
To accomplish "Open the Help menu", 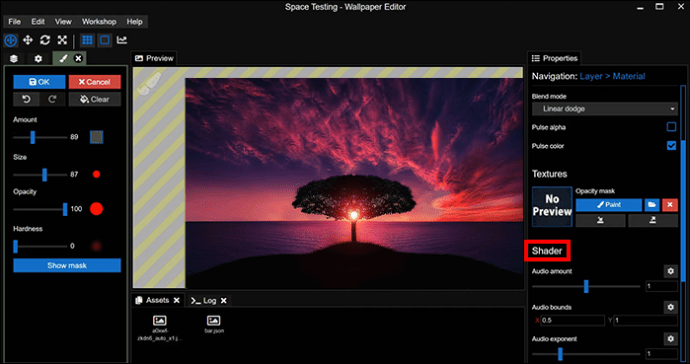I will 134,22.
